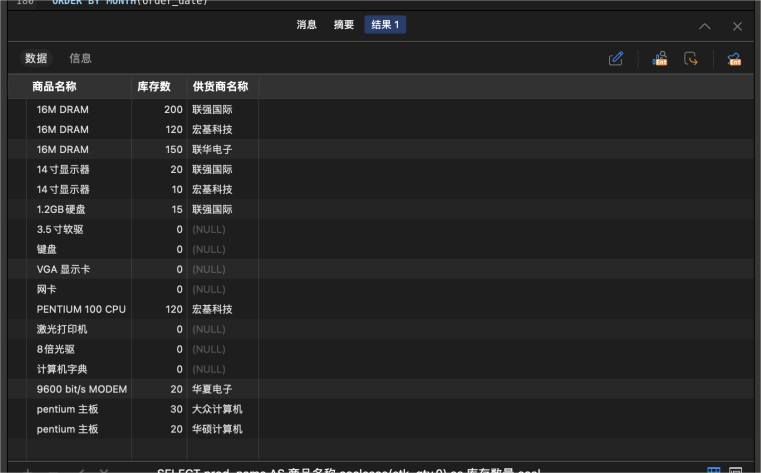Viewport: 761px width, 473px height.
Task: Click NULL supplier in 计算机字典 row
Action: (209, 369)
